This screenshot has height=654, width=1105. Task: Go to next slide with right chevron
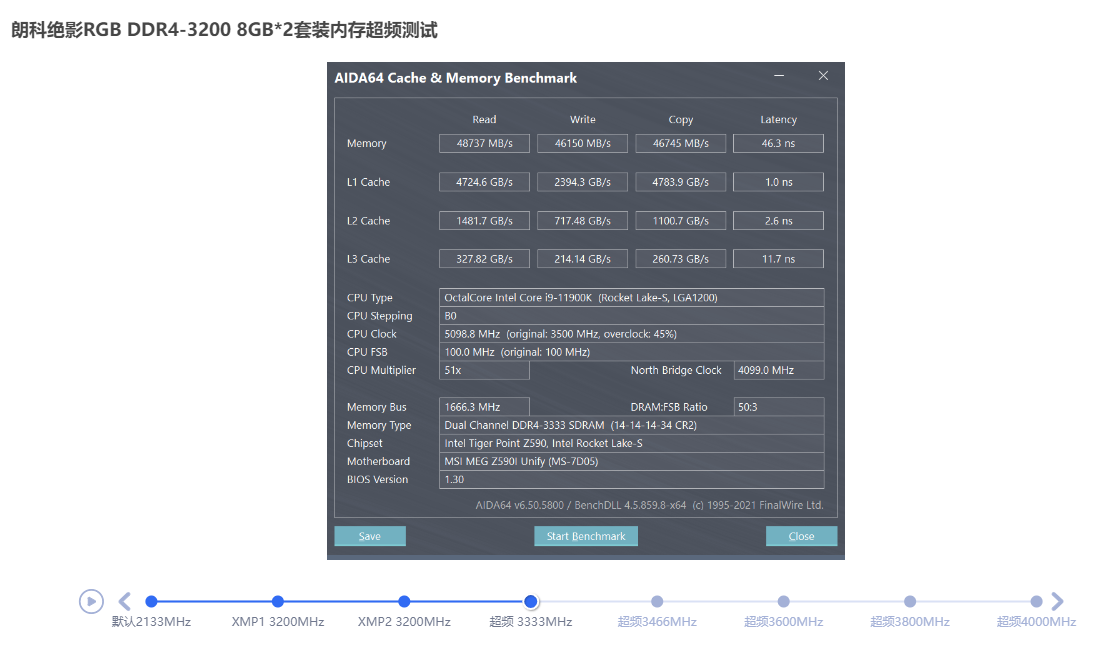coord(1057,601)
